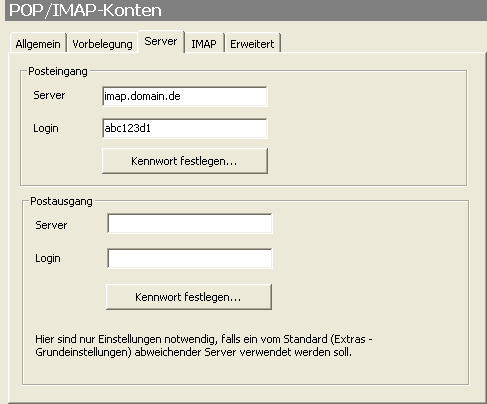Image resolution: width=487 pixels, height=404 pixels.
Task: Open the Erweitert tab
Action: 252,44
